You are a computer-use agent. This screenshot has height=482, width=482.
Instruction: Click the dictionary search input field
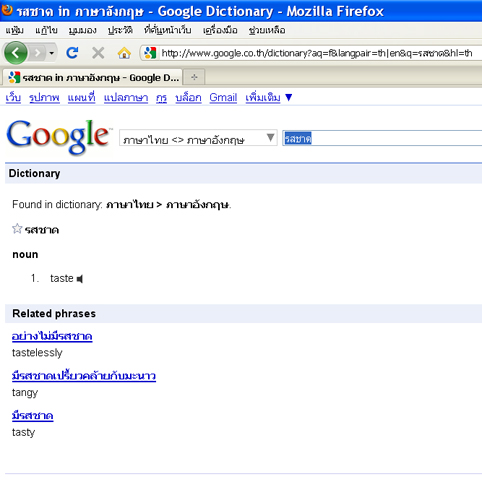point(382,138)
